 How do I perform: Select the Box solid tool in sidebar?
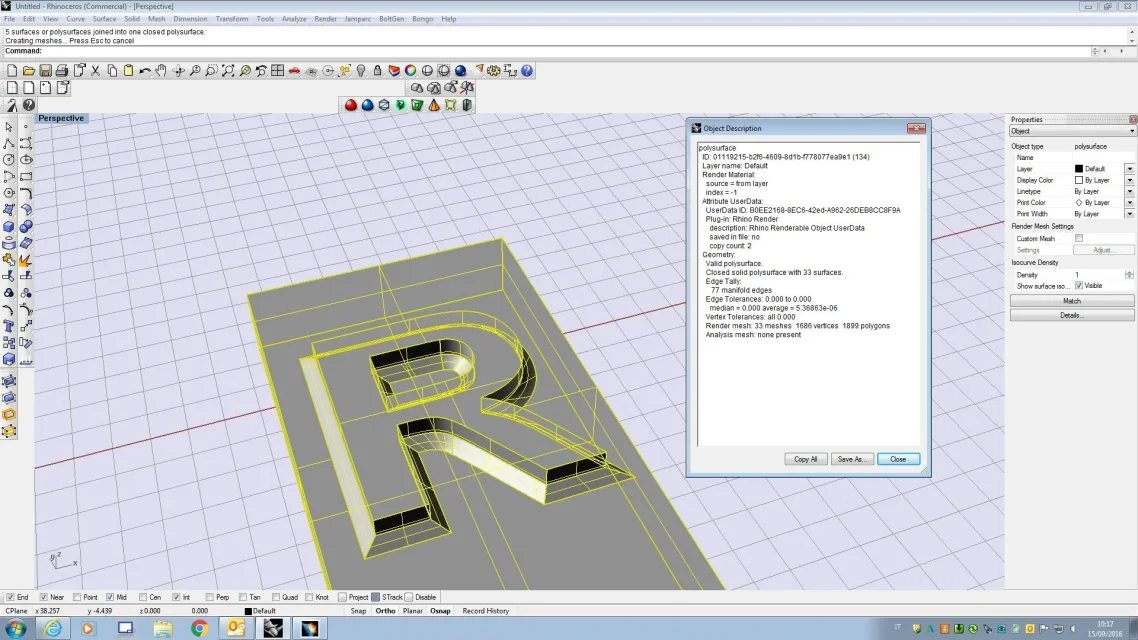tap(9, 226)
